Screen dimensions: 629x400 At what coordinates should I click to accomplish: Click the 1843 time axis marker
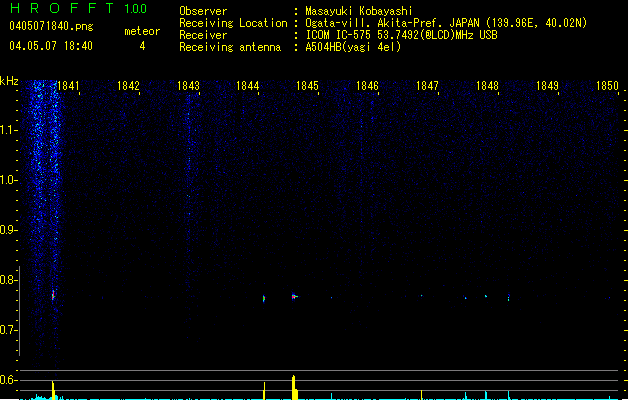pos(188,86)
